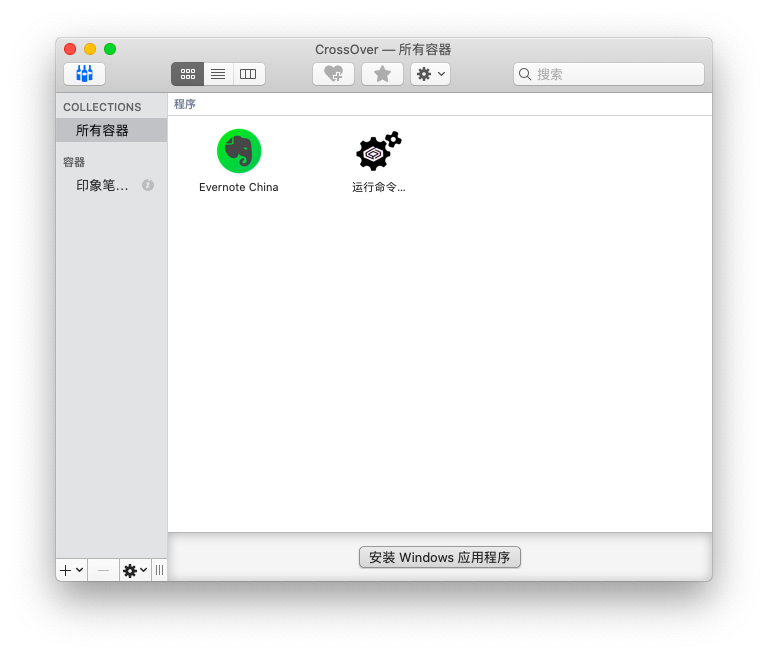This screenshot has height=655, width=768.
Task: Click the sidebar resize handle bars
Action: click(x=160, y=570)
